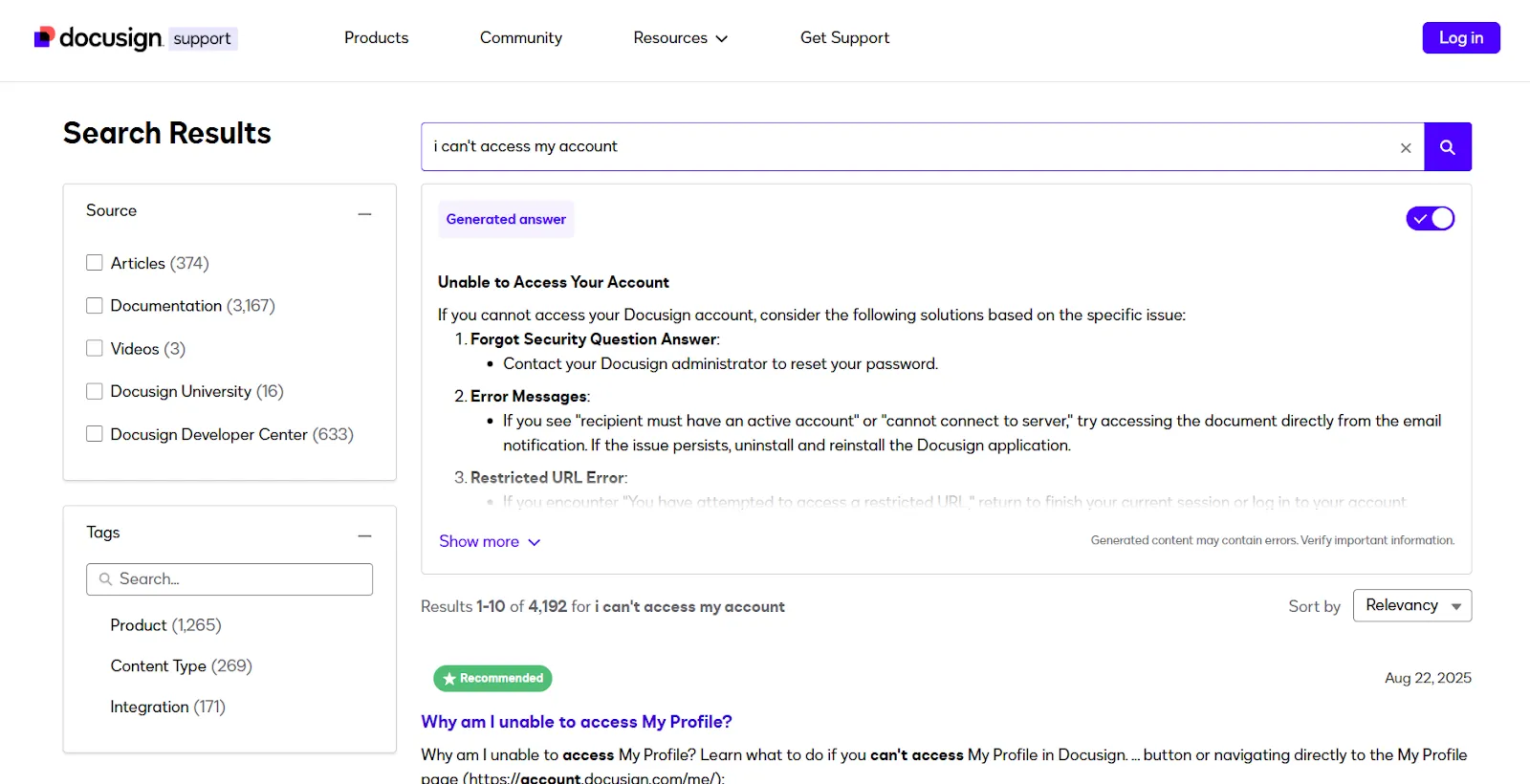Open the Community nav item

tap(521, 38)
